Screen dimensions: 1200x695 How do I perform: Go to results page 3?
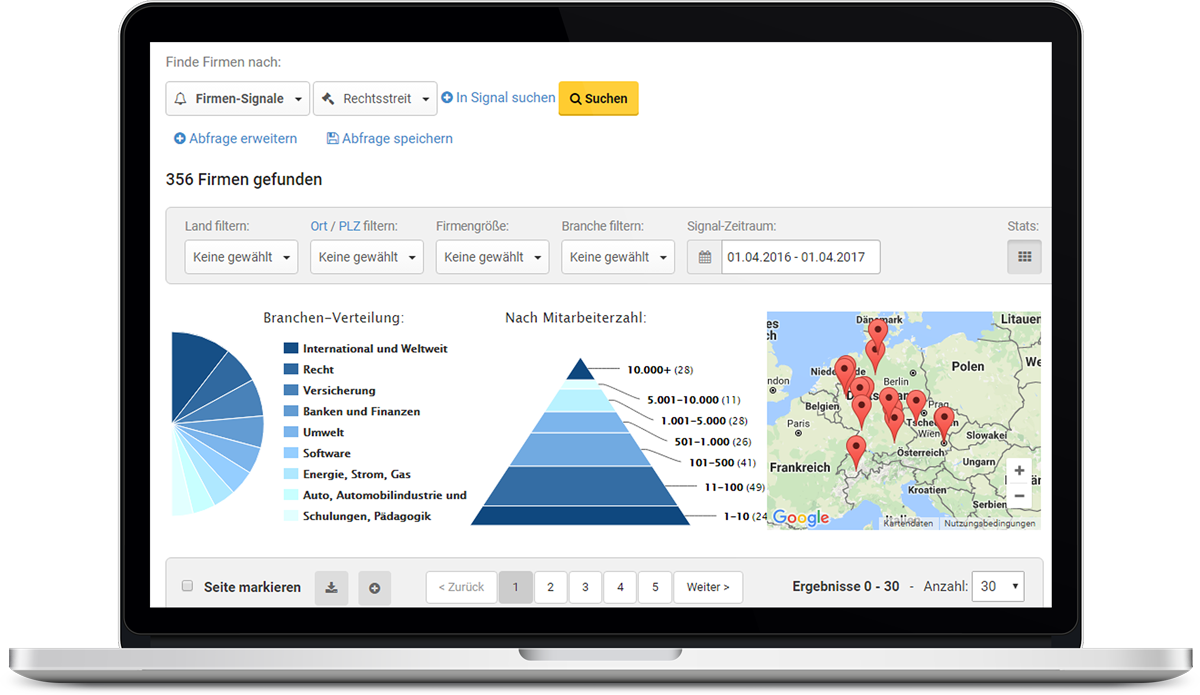585,588
